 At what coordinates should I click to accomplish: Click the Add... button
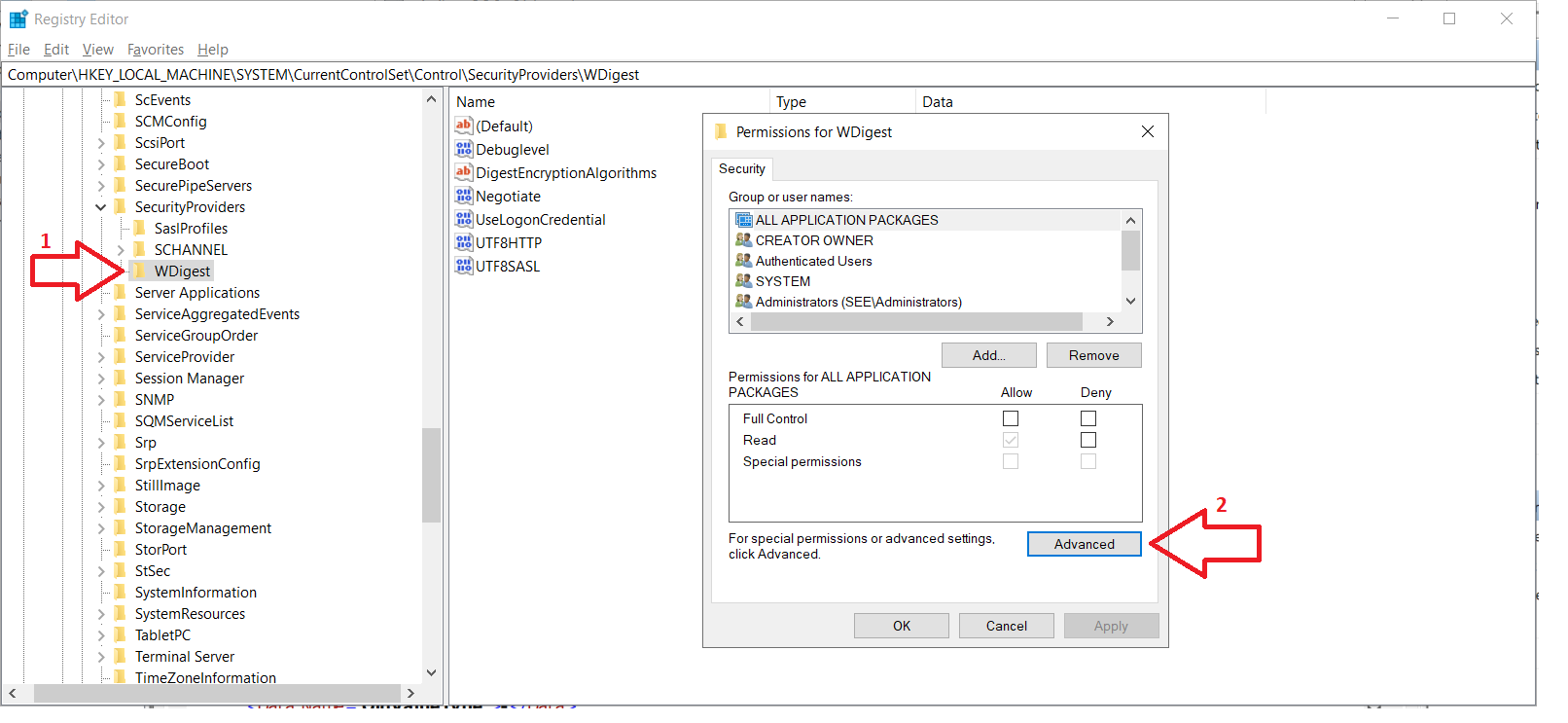[989, 355]
